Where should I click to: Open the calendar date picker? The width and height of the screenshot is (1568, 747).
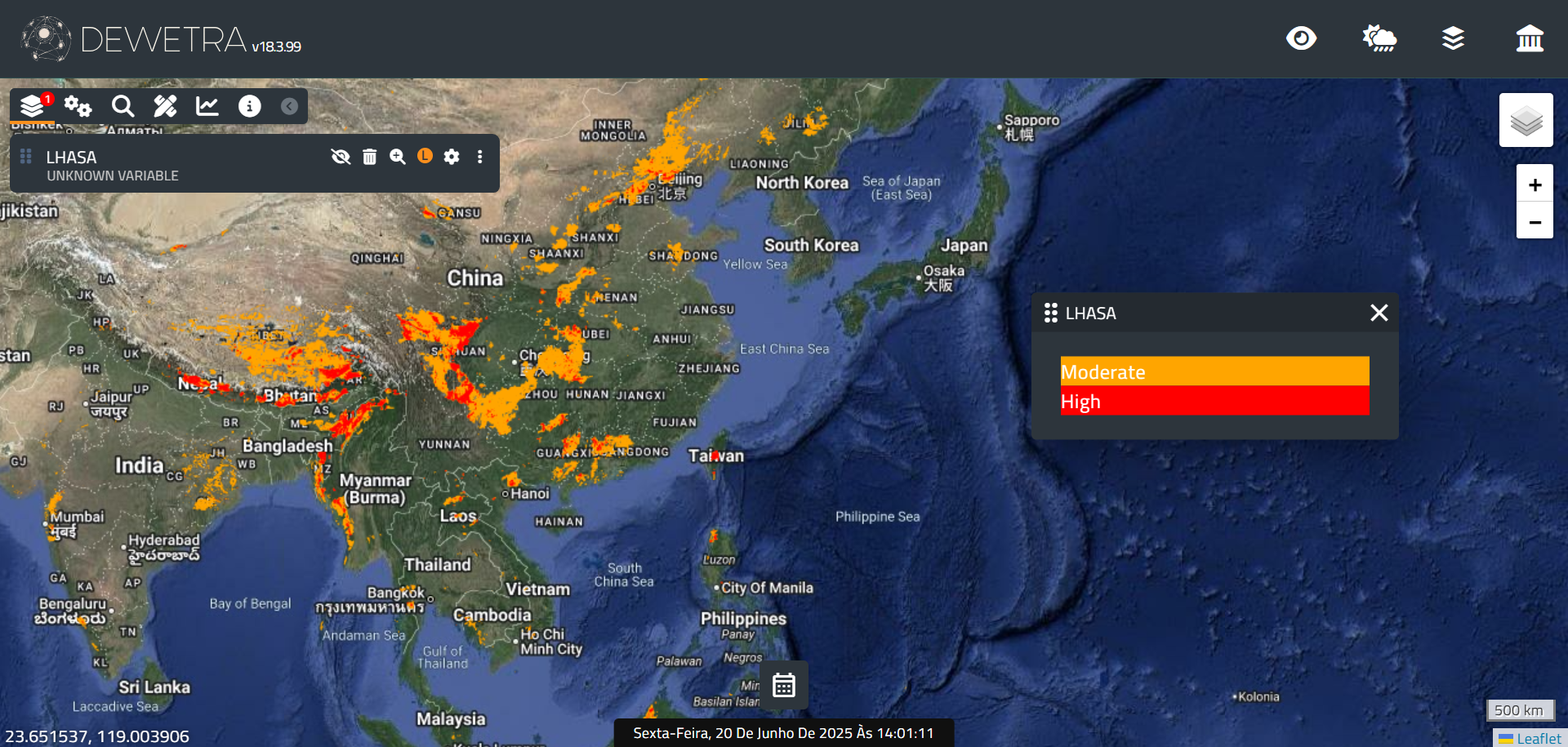pos(784,685)
